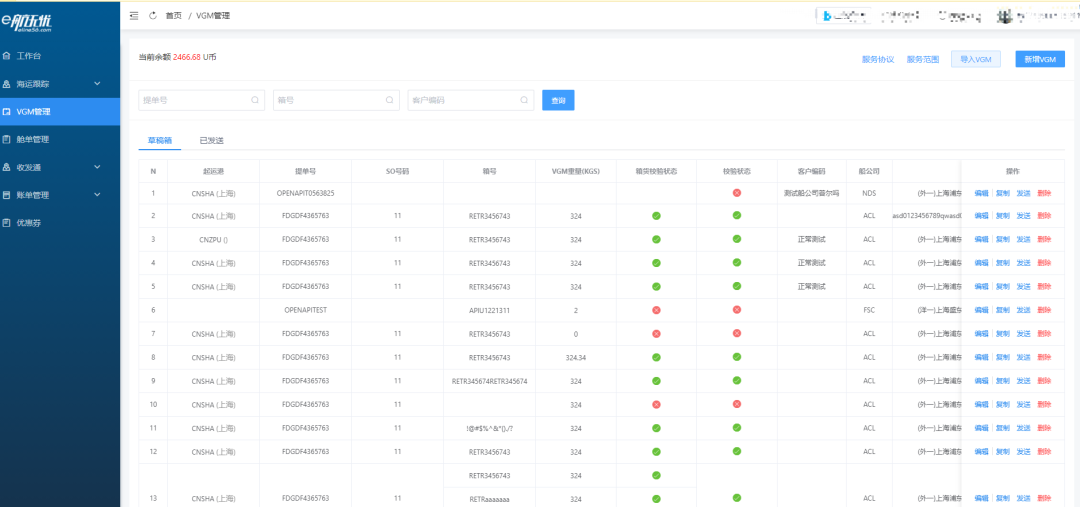Click the red 箱货校验状态 icon in row 6

656,310
